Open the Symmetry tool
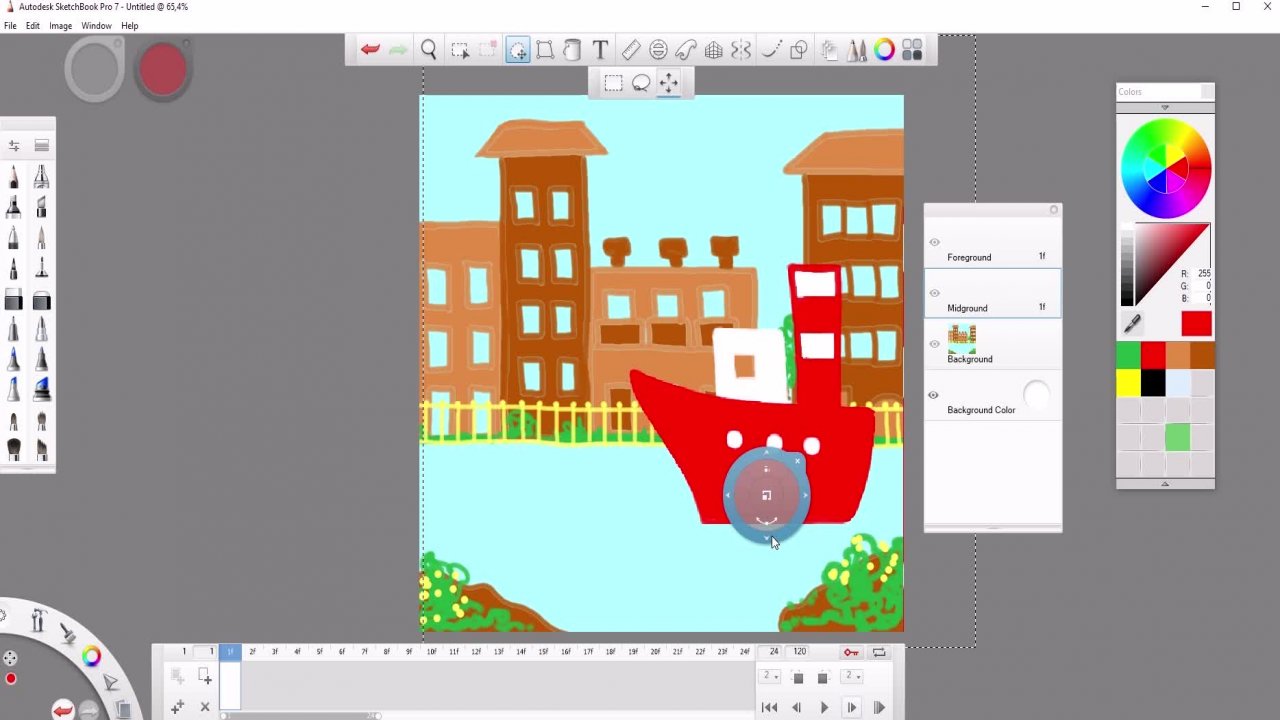Image resolution: width=1280 pixels, height=720 pixels. [742, 50]
